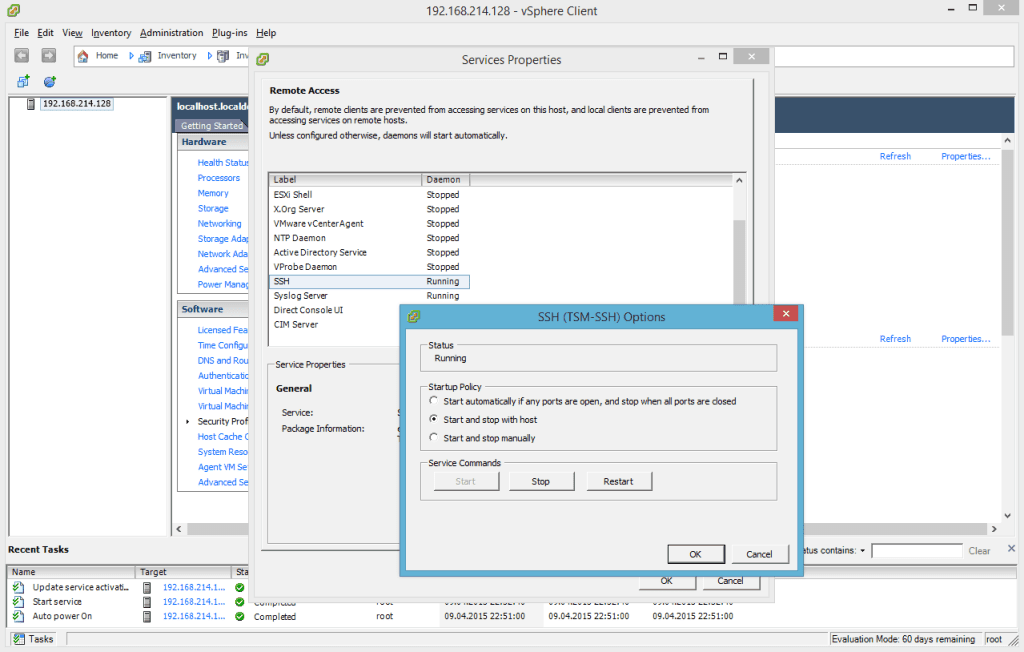
Task: Click upper Properties link
Action: tap(965, 156)
